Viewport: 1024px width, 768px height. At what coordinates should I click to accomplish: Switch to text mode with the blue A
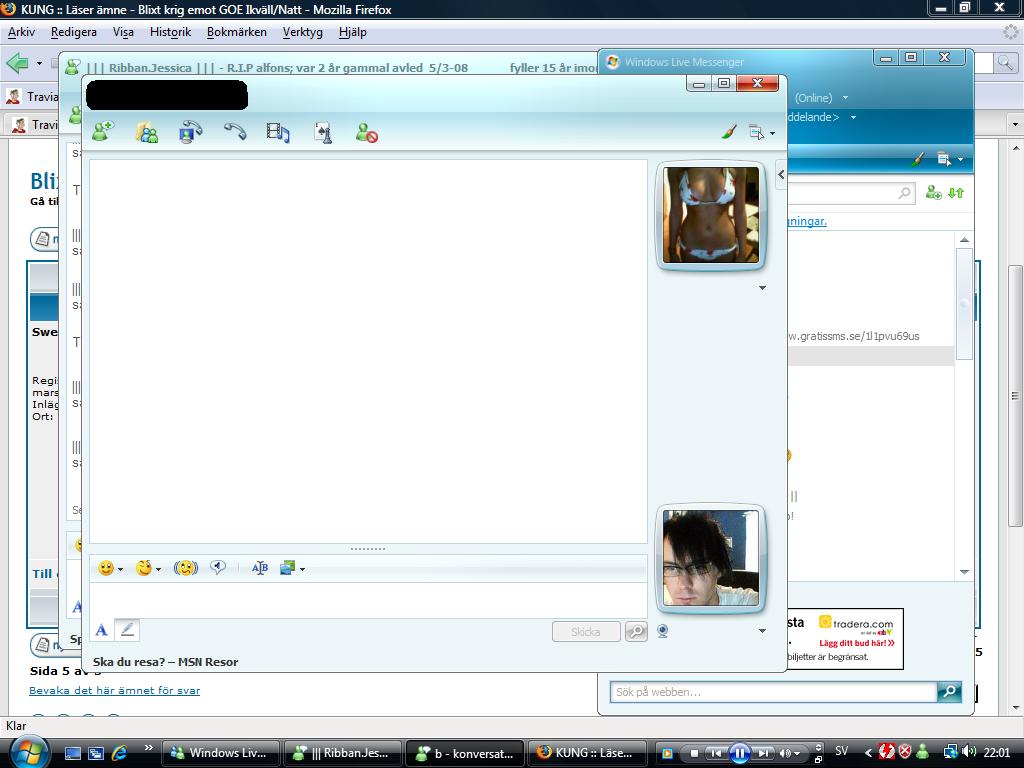[101, 630]
